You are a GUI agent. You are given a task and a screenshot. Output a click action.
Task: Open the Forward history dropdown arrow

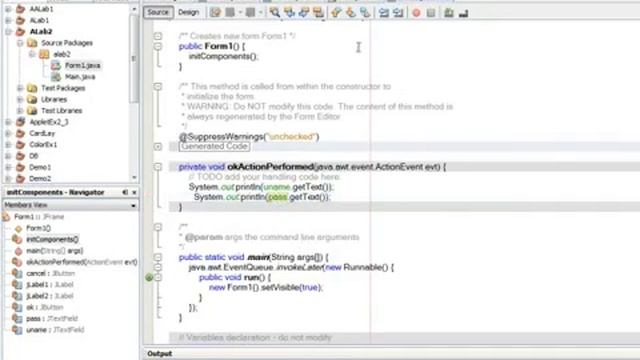pos(260,13)
